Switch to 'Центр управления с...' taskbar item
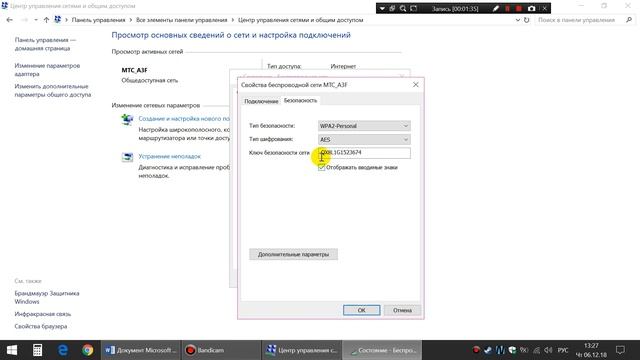Screen dimensions: 640x360 [x=301, y=350]
